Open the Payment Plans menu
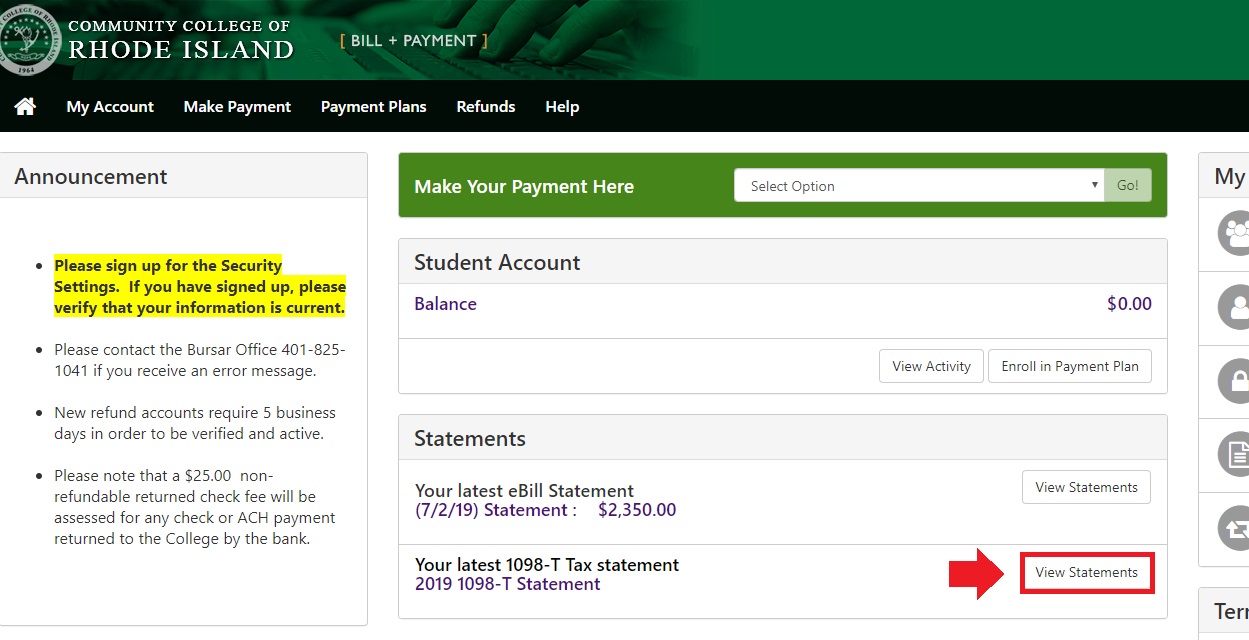The image size is (1249, 640). (373, 106)
